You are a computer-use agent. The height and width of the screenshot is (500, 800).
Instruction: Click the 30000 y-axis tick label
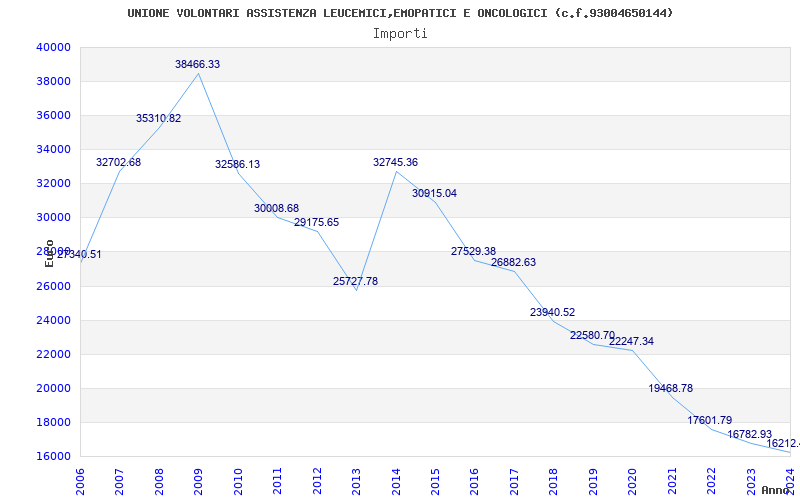tap(53, 218)
